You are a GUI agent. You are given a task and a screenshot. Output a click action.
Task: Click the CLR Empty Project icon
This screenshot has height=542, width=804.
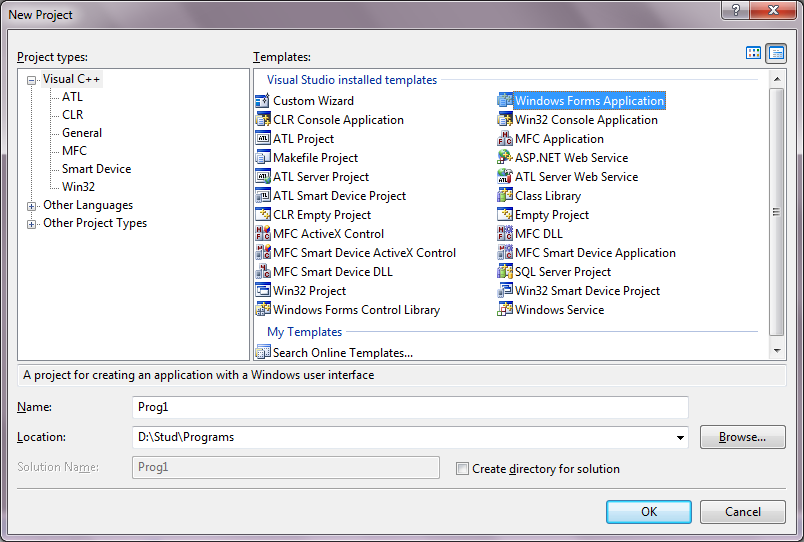coord(263,214)
